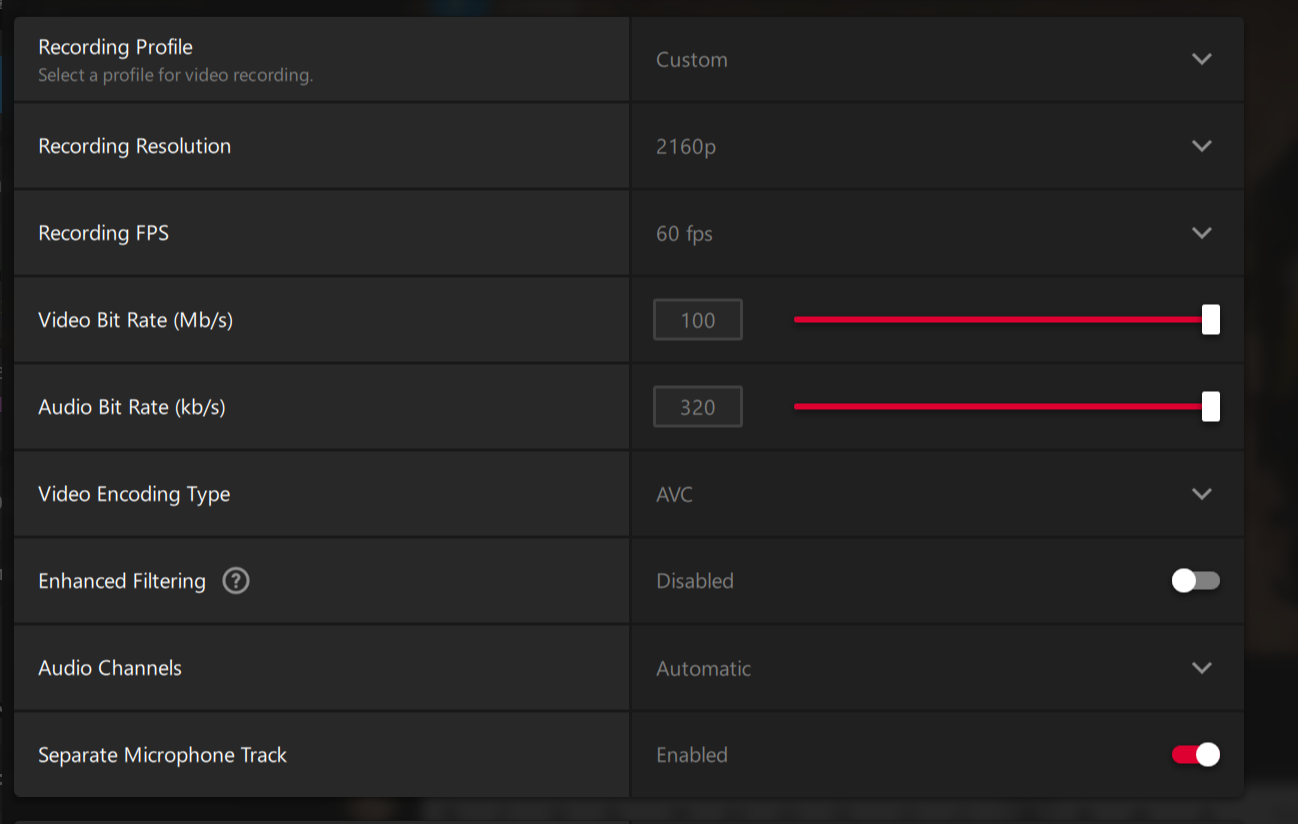The image size is (1298, 824).
Task: Click the Video Bit Rate (Mb/s) label
Action: point(135,320)
